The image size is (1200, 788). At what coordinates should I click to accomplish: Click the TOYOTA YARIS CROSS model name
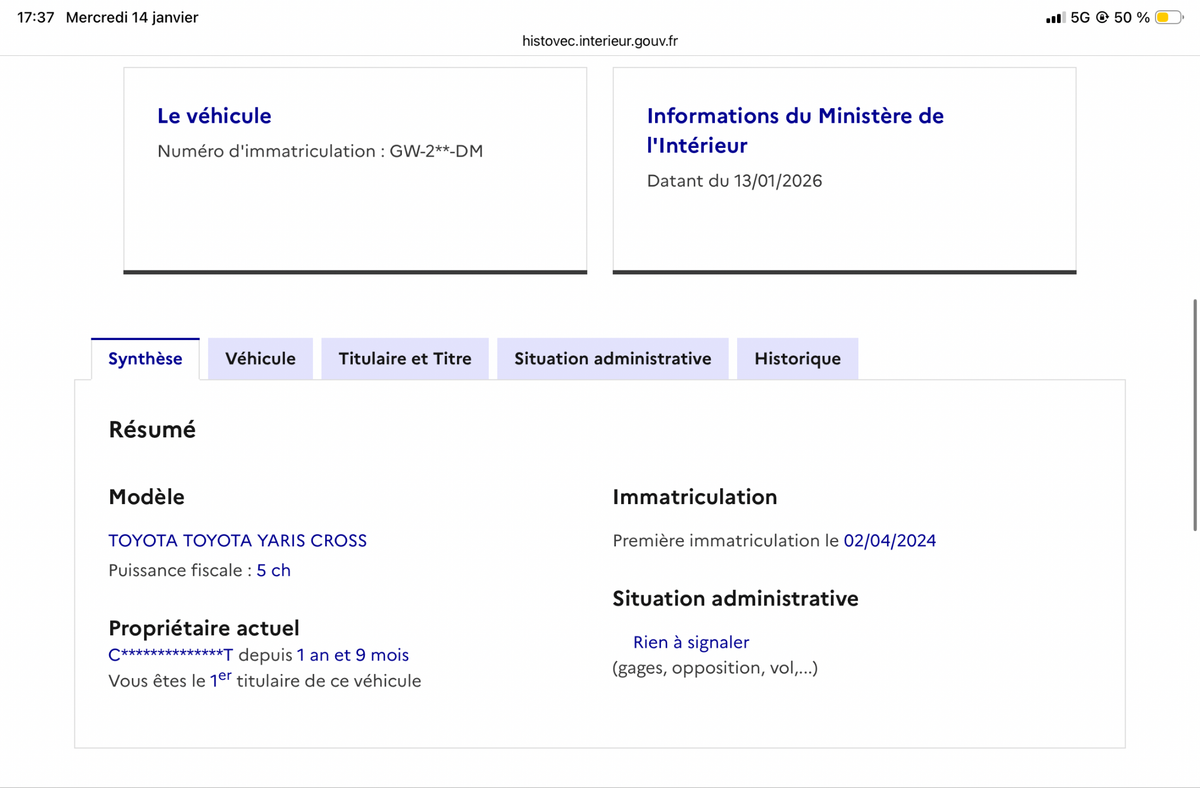237,541
